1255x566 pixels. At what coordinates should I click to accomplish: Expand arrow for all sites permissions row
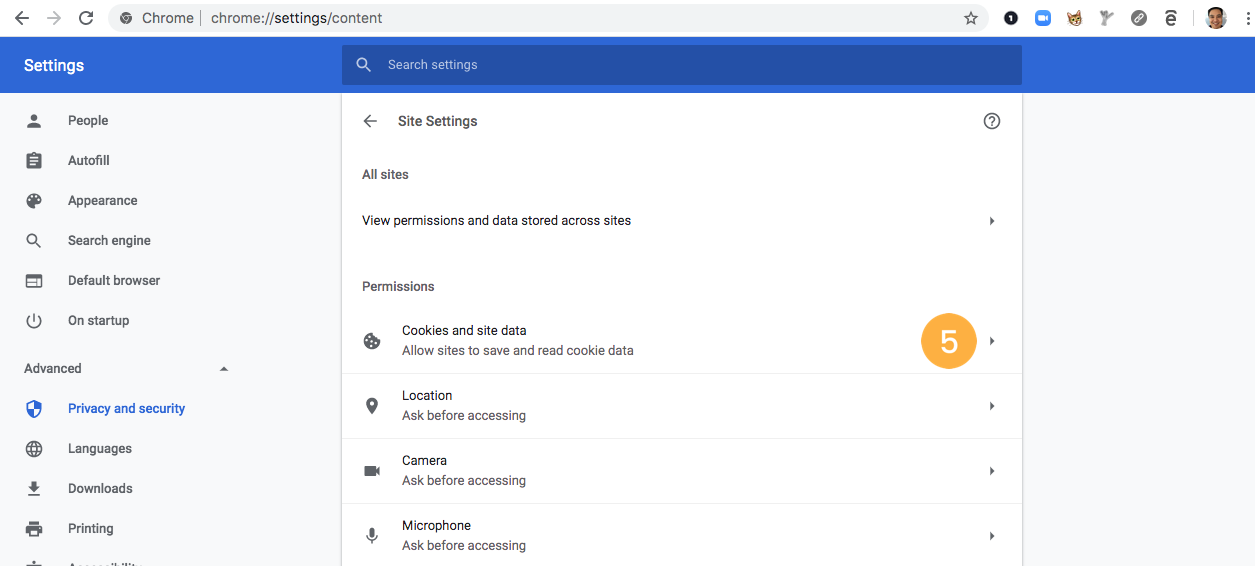coord(992,220)
